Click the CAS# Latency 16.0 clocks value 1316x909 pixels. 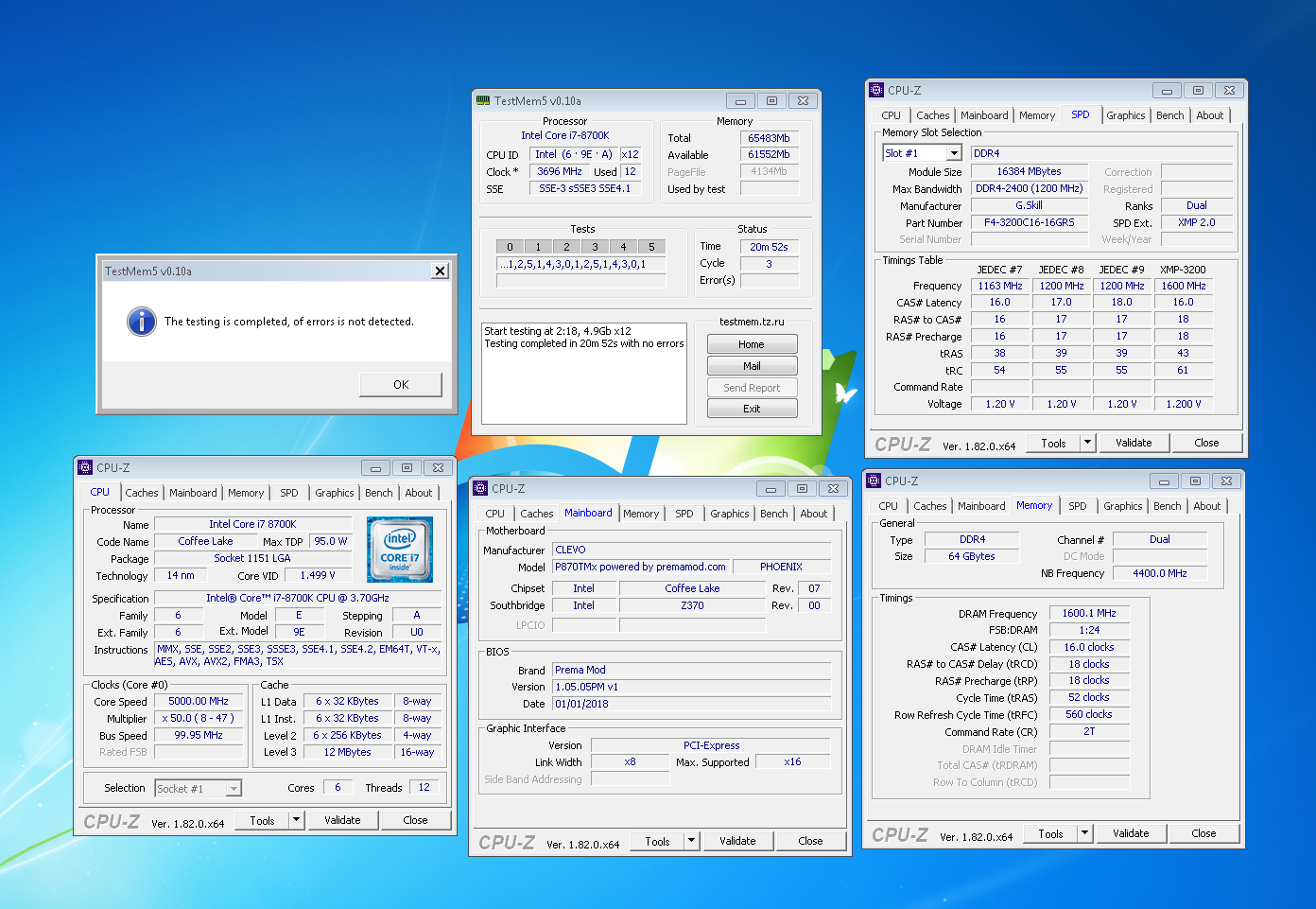pos(1089,647)
